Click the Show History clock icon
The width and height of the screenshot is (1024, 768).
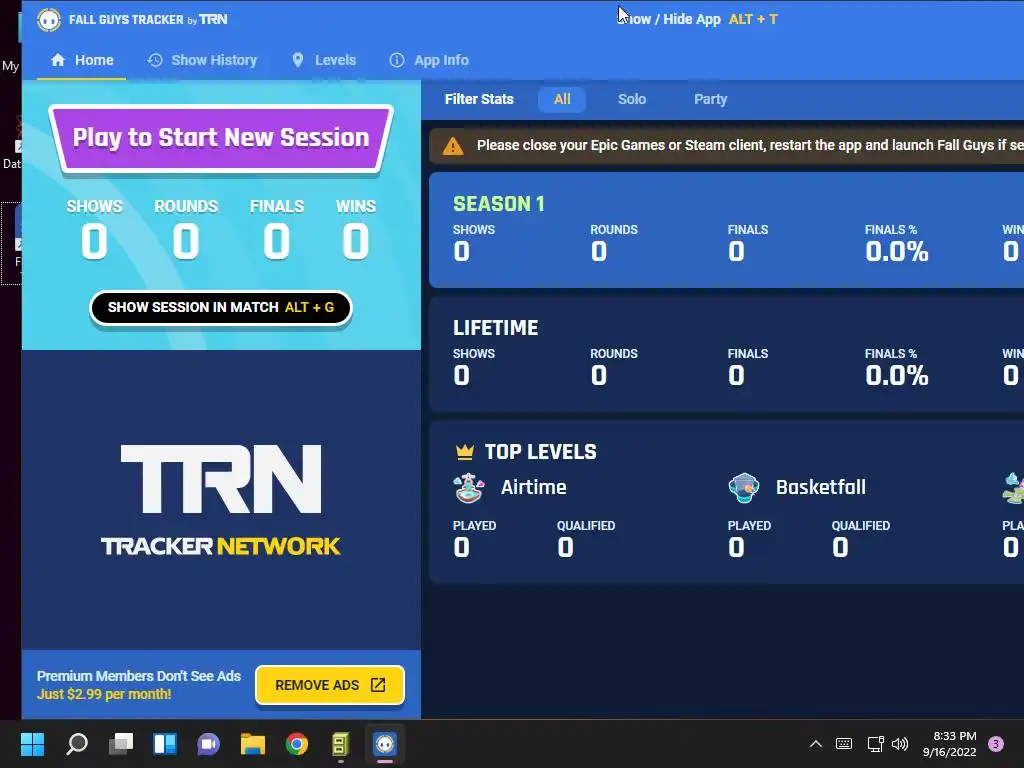pyautogui.click(x=155, y=60)
